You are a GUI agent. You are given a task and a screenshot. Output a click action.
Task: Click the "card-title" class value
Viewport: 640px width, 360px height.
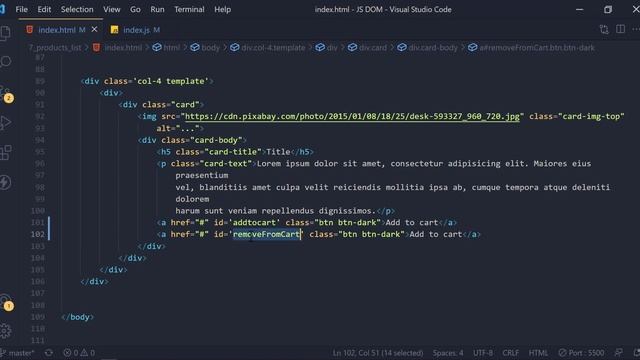233,152
